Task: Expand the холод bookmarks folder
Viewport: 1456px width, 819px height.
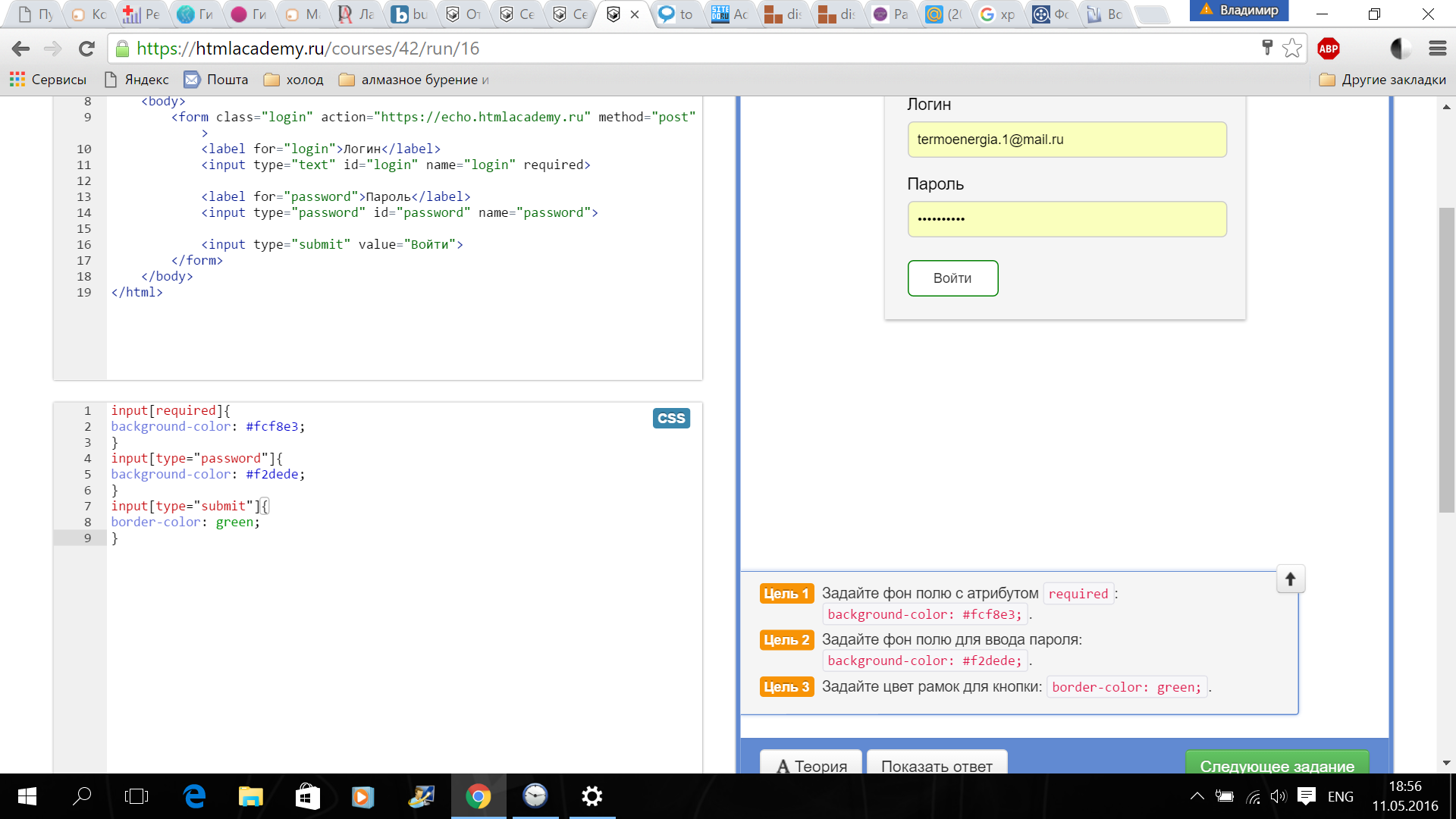Action: pyautogui.click(x=293, y=80)
